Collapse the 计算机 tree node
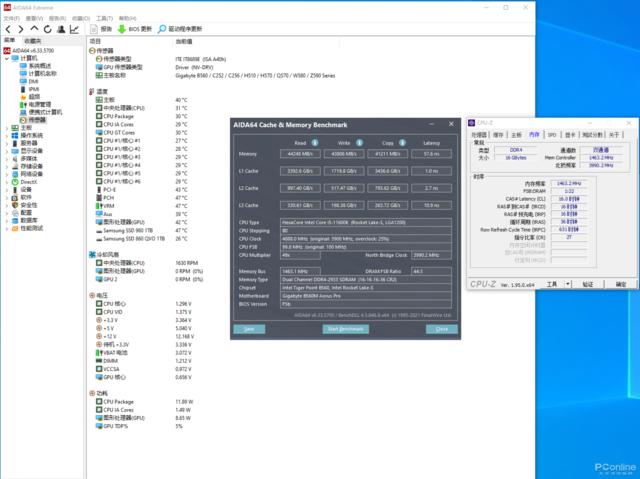The image size is (640, 479). (x=7, y=58)
